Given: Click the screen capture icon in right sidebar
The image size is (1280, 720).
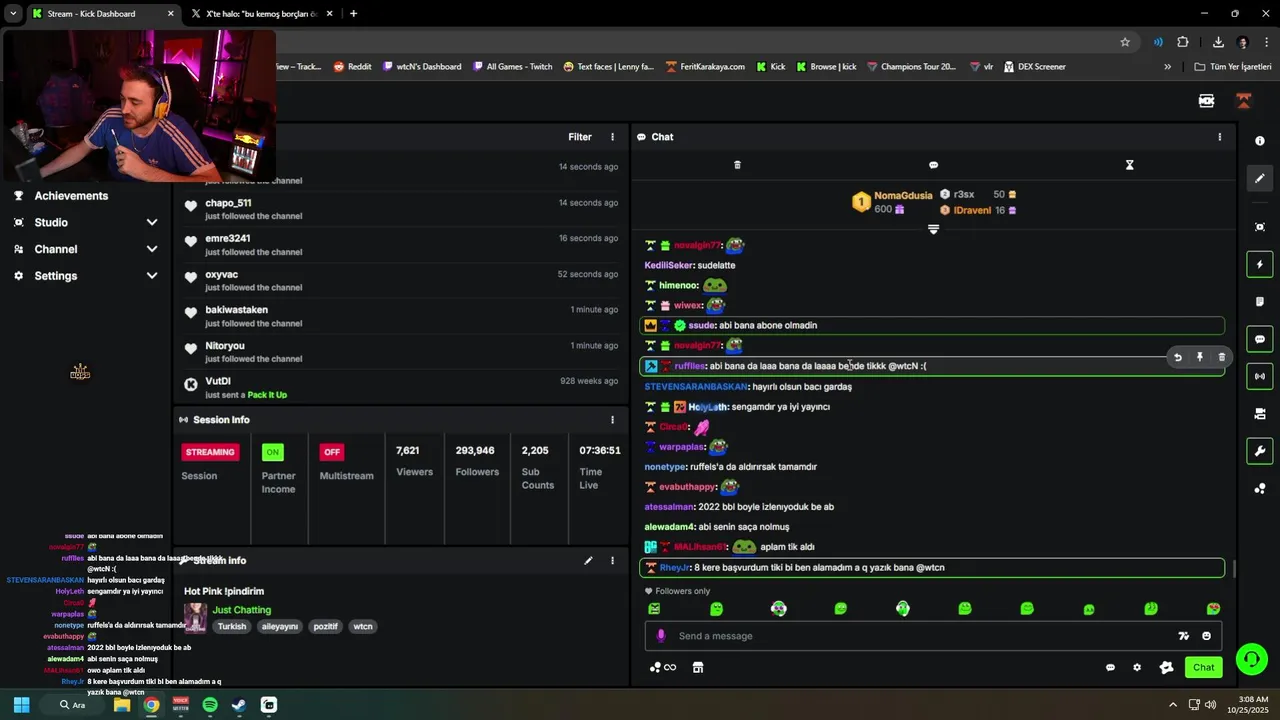Looking at the screenshot, I should [1260, 227].
